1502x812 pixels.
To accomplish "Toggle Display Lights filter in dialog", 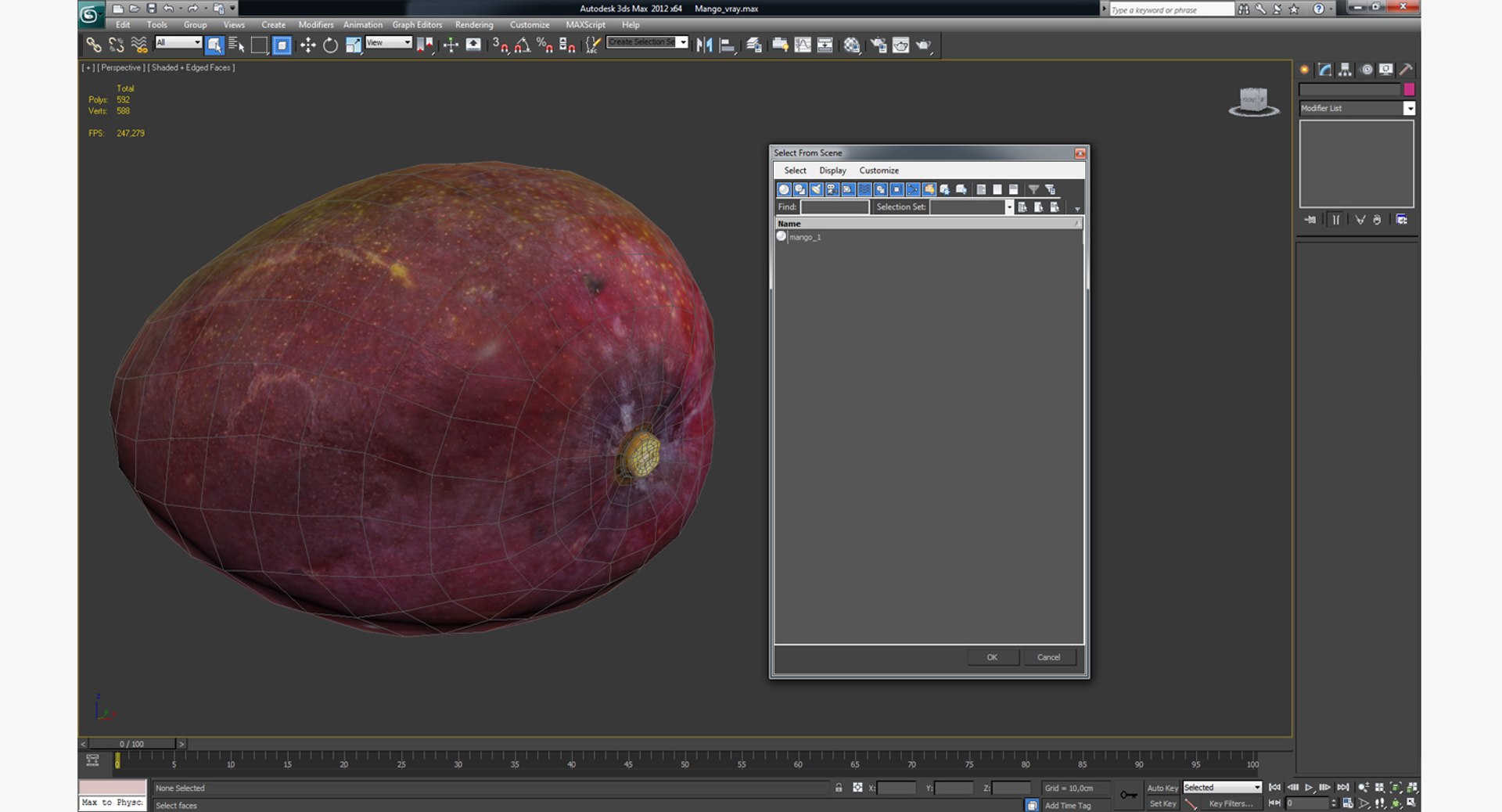I will (x=816, y=189).
